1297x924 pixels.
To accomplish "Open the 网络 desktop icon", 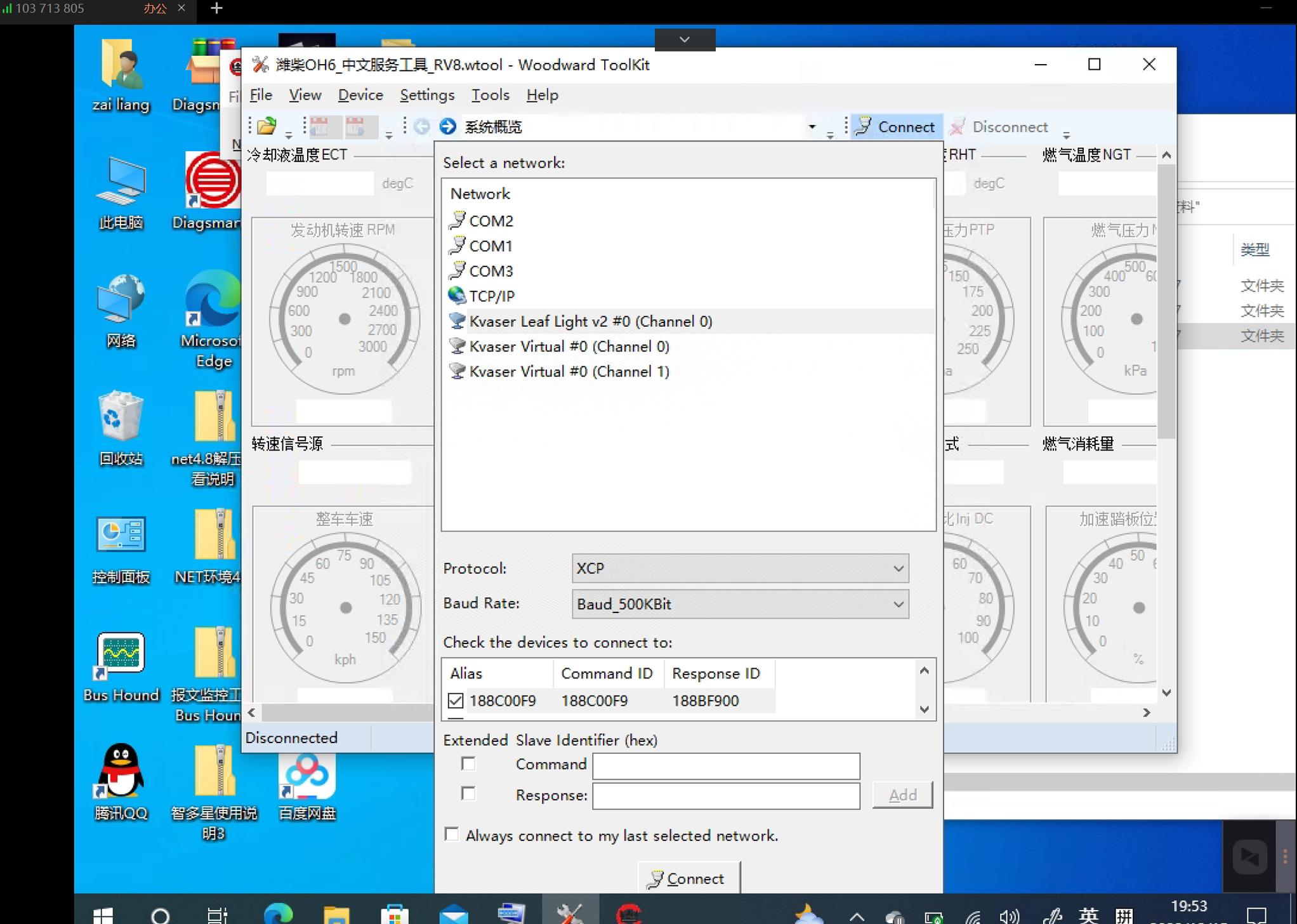I will [121, 311].
